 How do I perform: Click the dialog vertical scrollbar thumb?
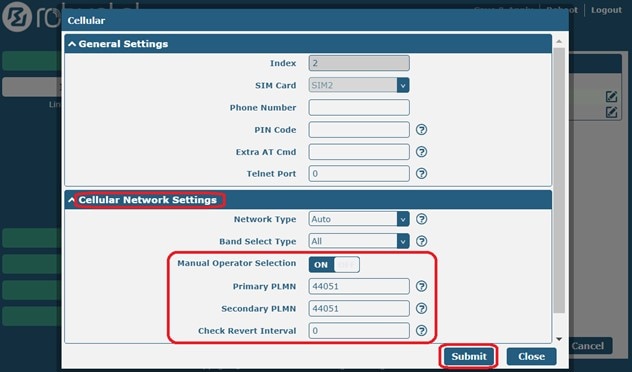pos(559,180)
